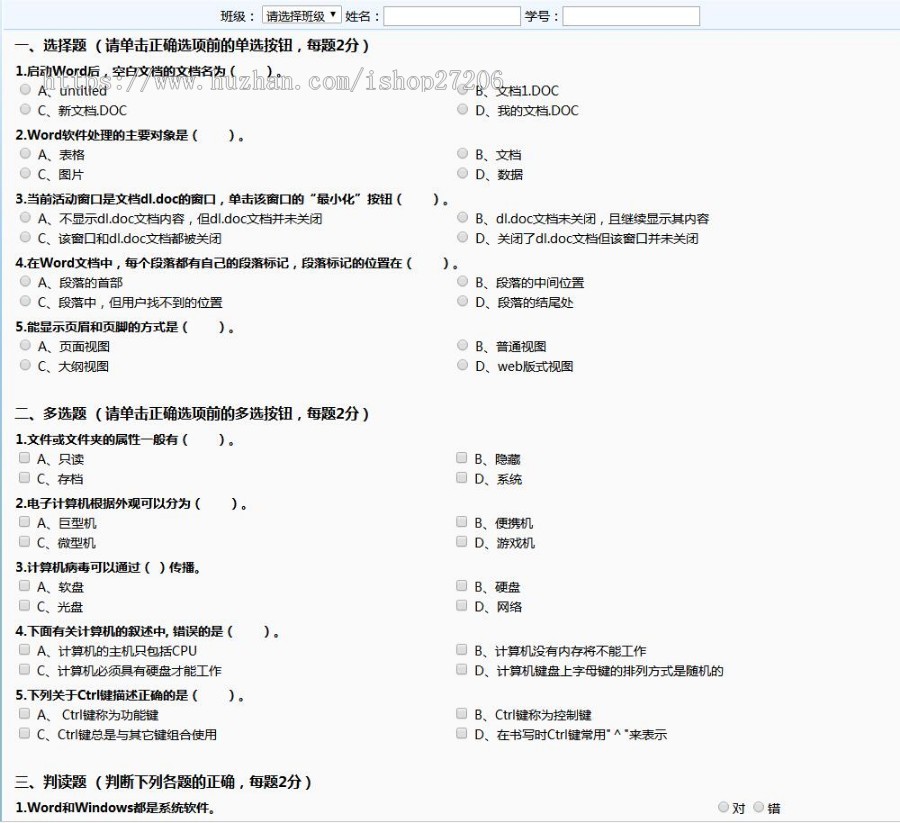The width and height of the screenshot is (900, 823).
Task: Enable checkbox A、软盘
Action: coord(24,585)
